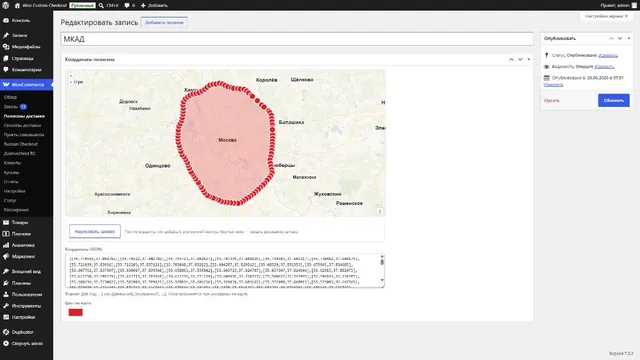Open the red map color swatch
Screen dimensions: 640x360
(x=76, y=313)
